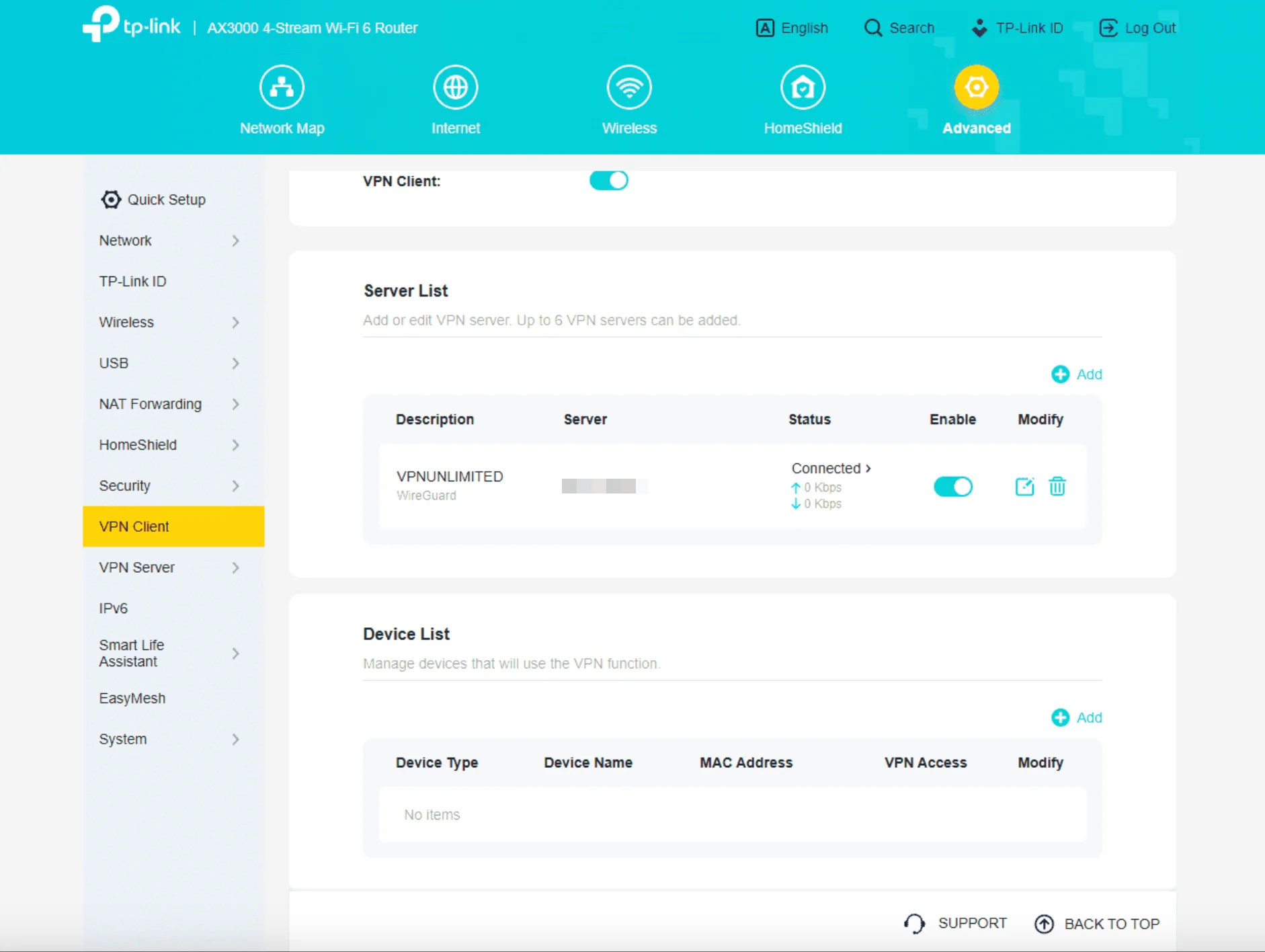
Task: Expand the Network sidebar chevron
Action: click(235, 241)
